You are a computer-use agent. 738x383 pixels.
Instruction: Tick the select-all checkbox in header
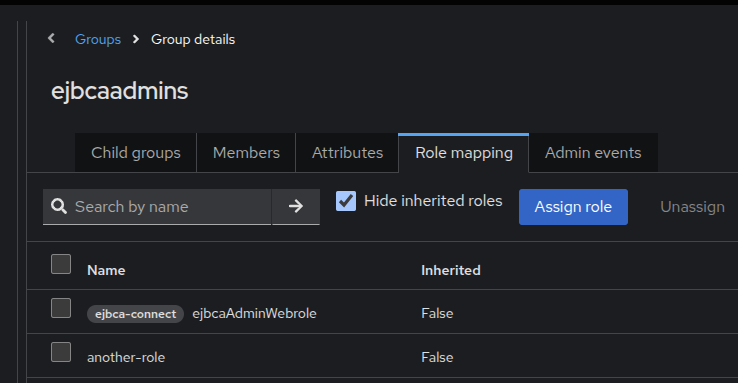pyautogui.click(x=61, y=264)
